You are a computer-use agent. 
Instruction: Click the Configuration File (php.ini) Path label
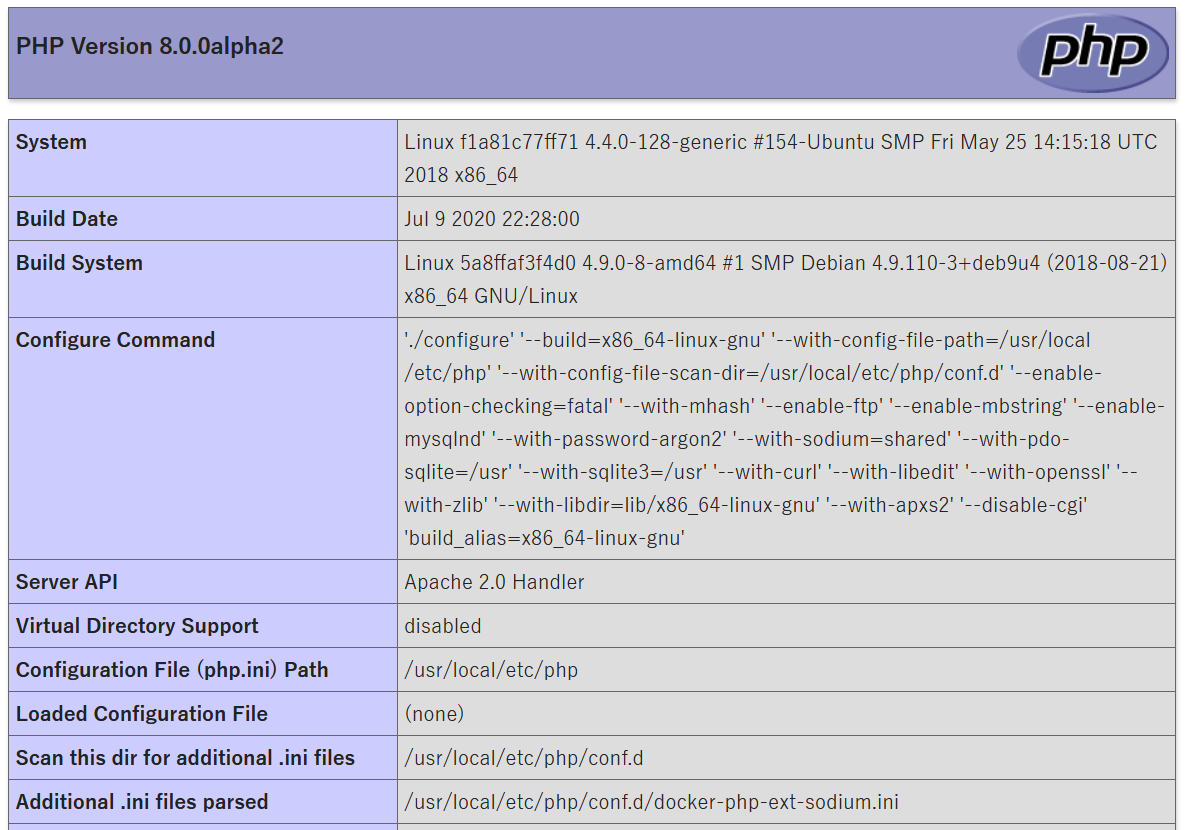click(x=172, y=670)
